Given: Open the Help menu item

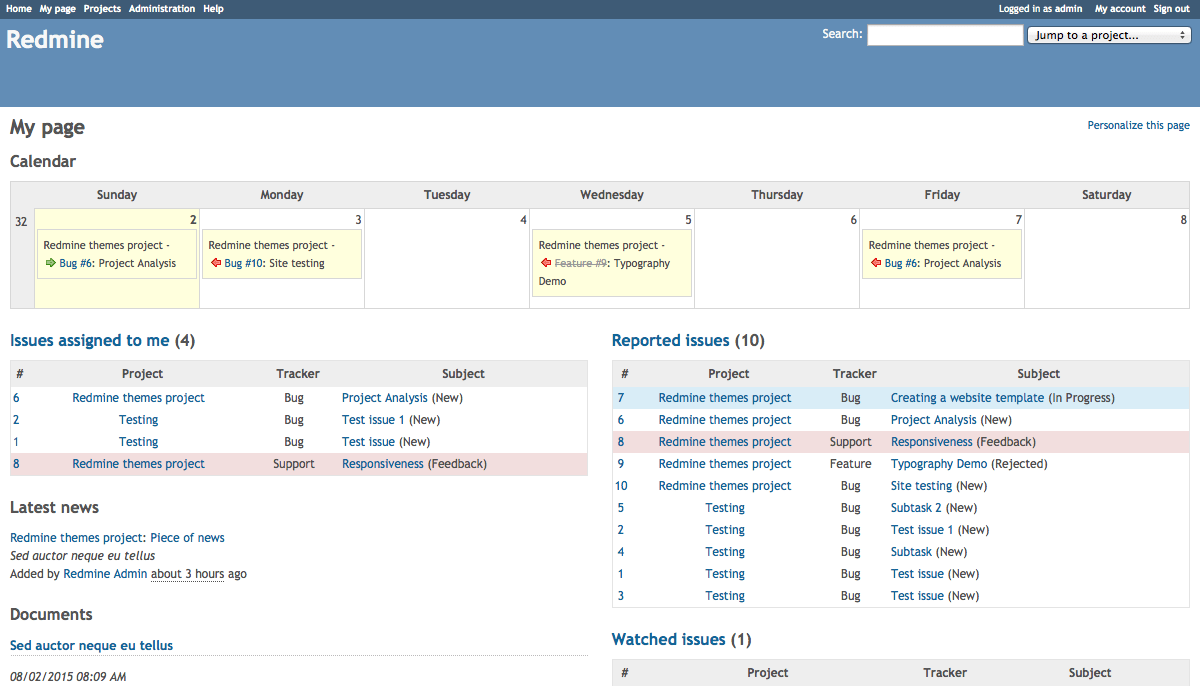Looking at the screenshot, I should [213, 9].
